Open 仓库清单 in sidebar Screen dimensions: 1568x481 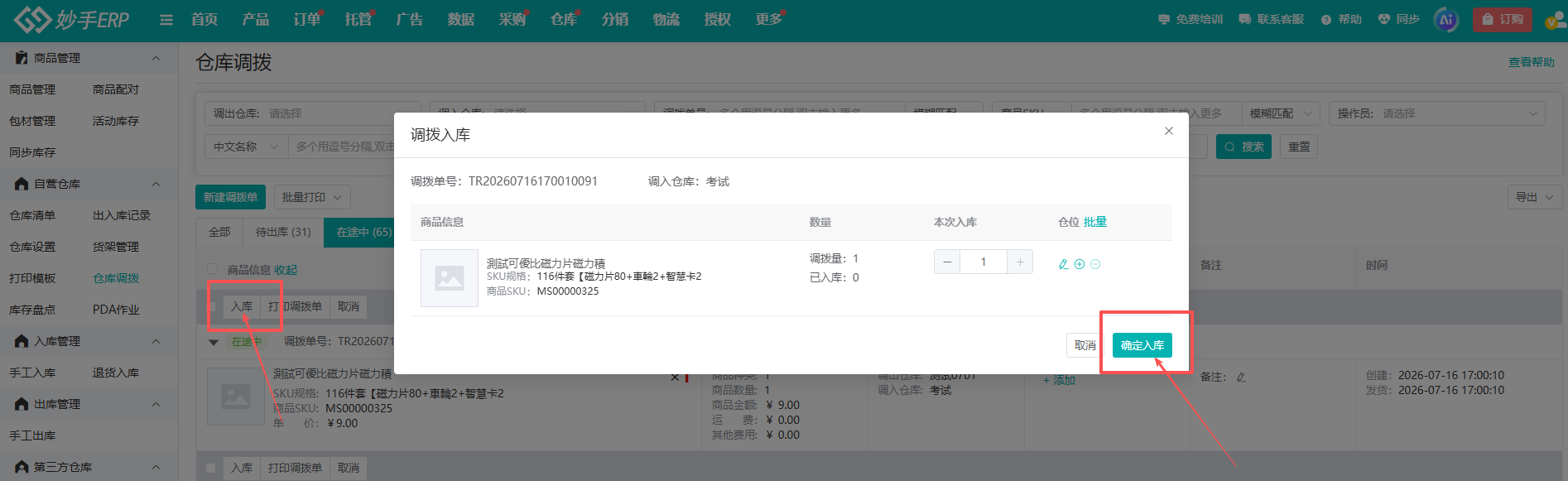32,215
